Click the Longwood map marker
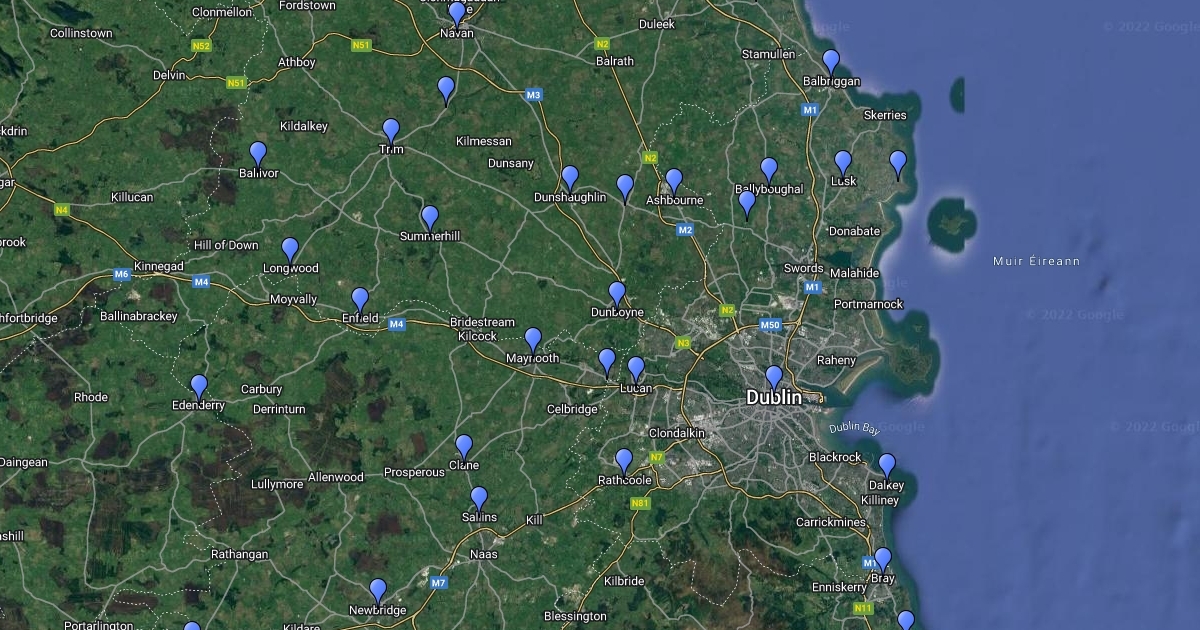The height and width of the screenshot is (630, 1200). pyautogui.click(x=290, y=251)
